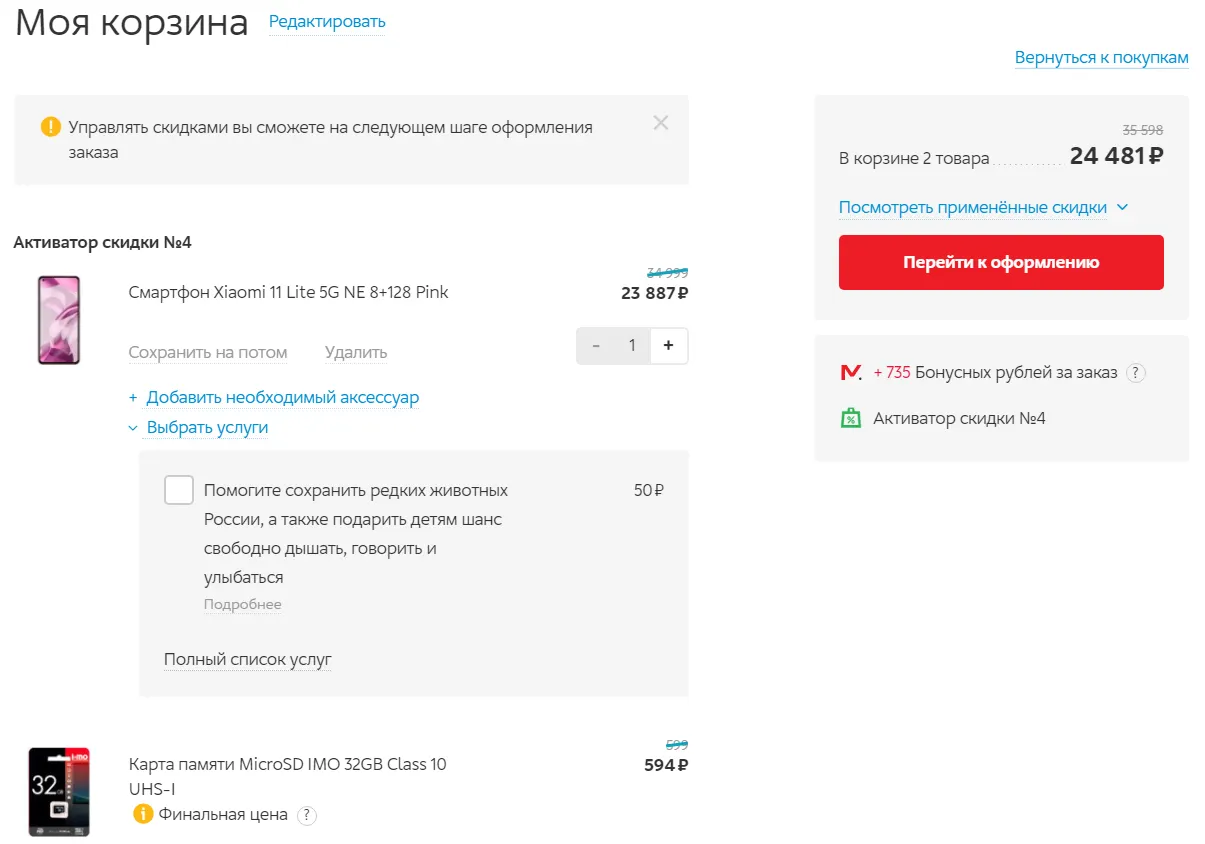Remove the smartphone with 'Удалить'
This screenshot has height=844, width=1205.
(356, 353)
